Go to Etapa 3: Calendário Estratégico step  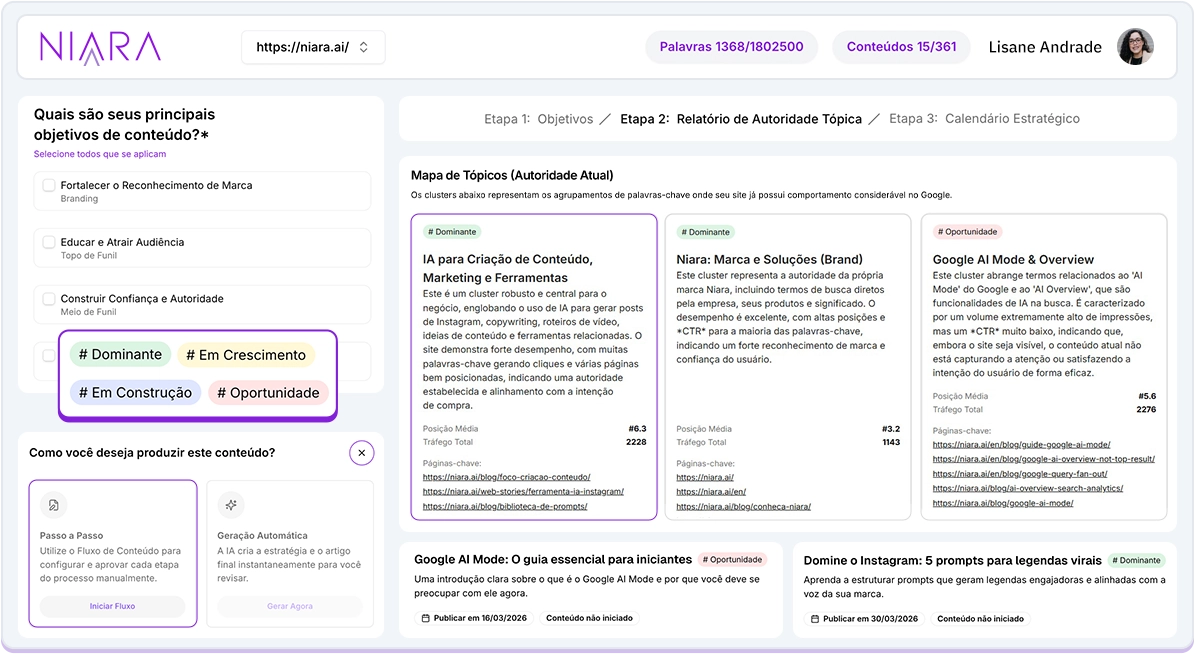(984, 119)
